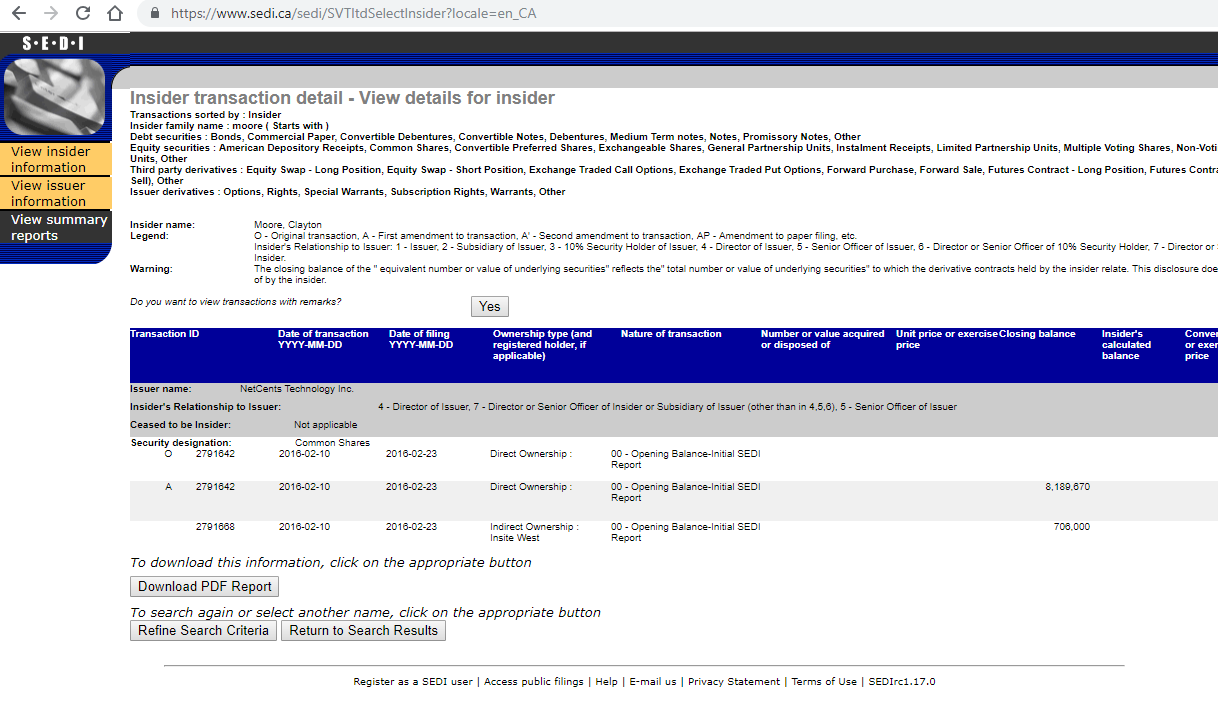
Task: Click transaction ID 2791642 in the A row
Action: click(215, 487)
